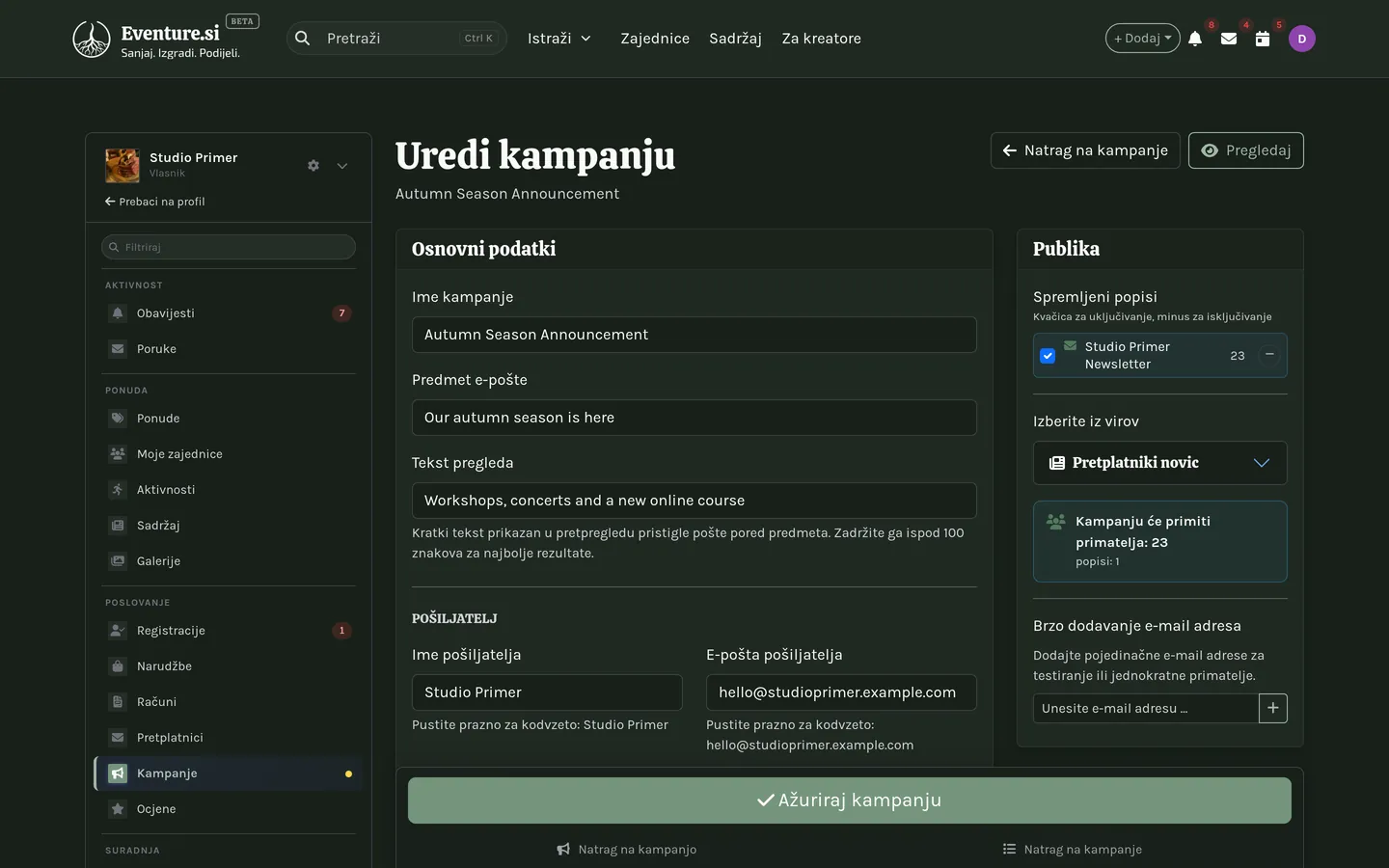Open Moje zajednice sidebar item
Image resolution: width=1389 pixels, height=868 pixels.
tap(229, 454)
